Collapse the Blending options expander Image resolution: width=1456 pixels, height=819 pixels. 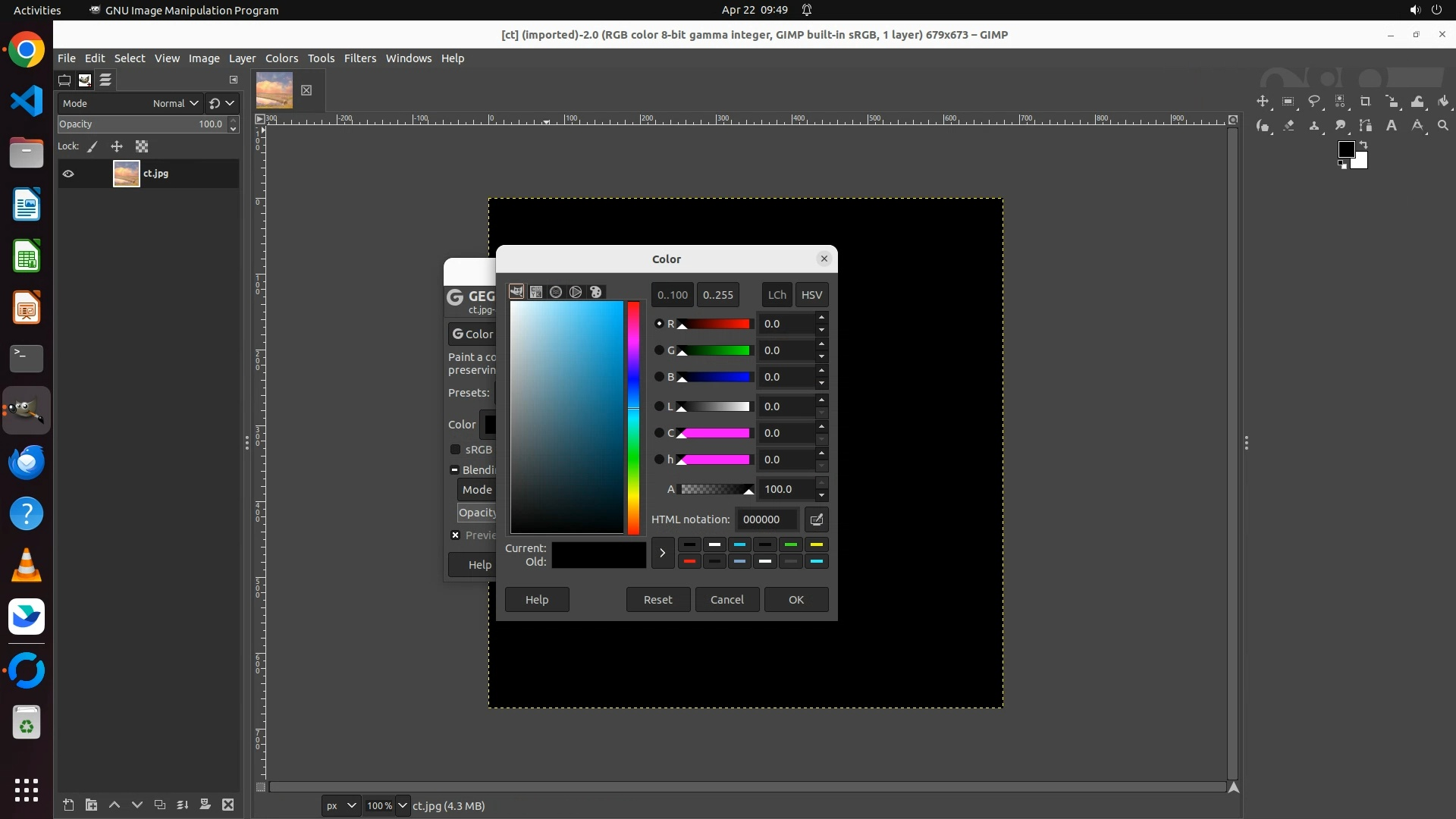pos(454,470)
